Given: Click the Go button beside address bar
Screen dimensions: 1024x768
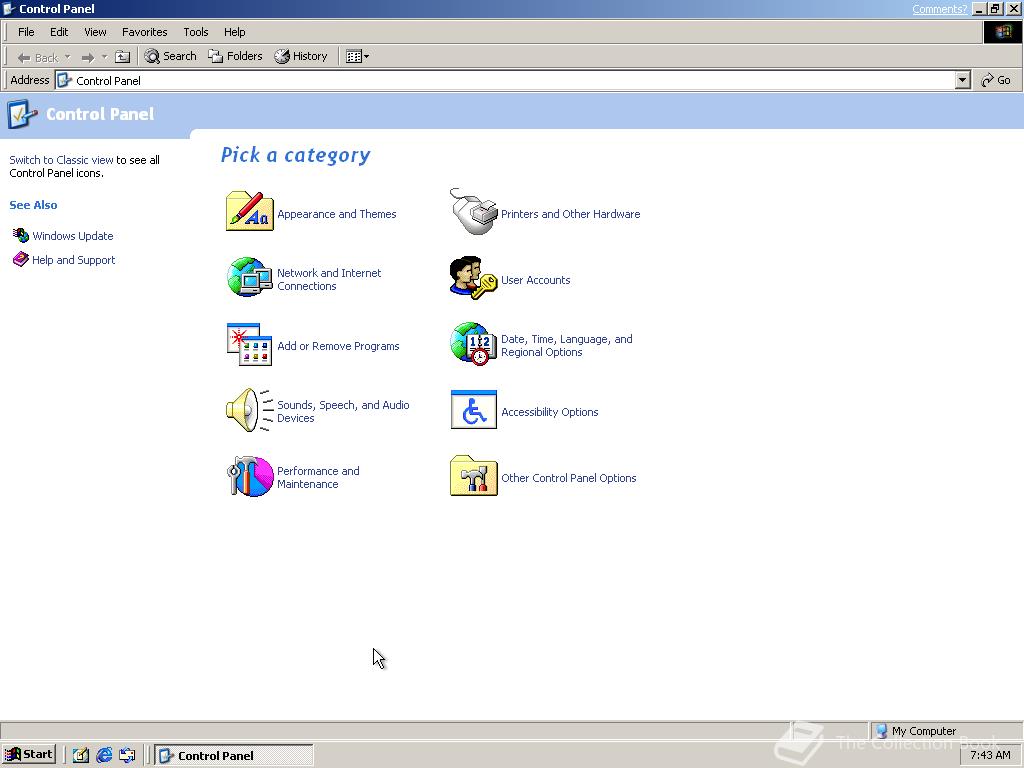Looking at the screenshot, I should [996, 80].
